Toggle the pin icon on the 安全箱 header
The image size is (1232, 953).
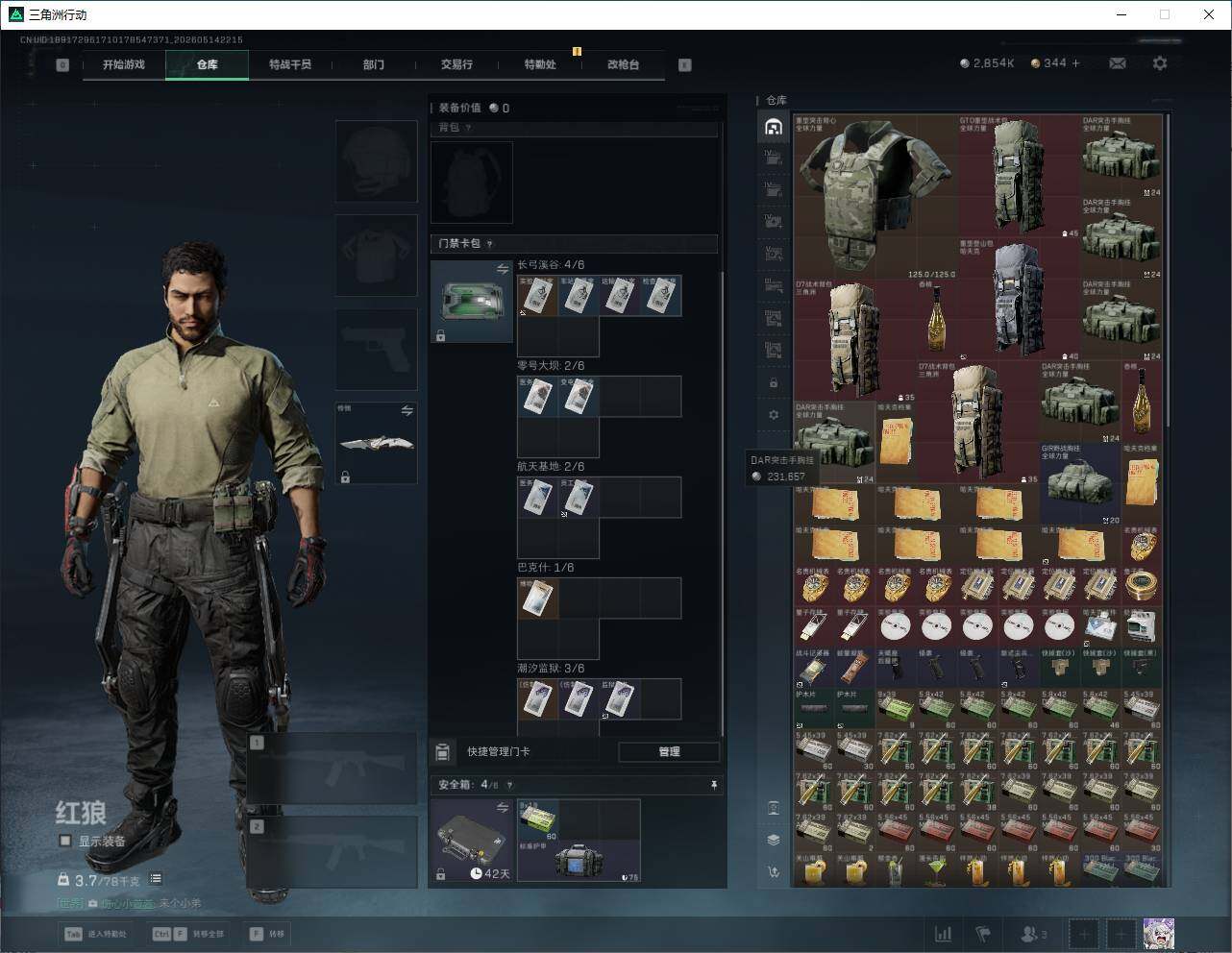point(713,785)
